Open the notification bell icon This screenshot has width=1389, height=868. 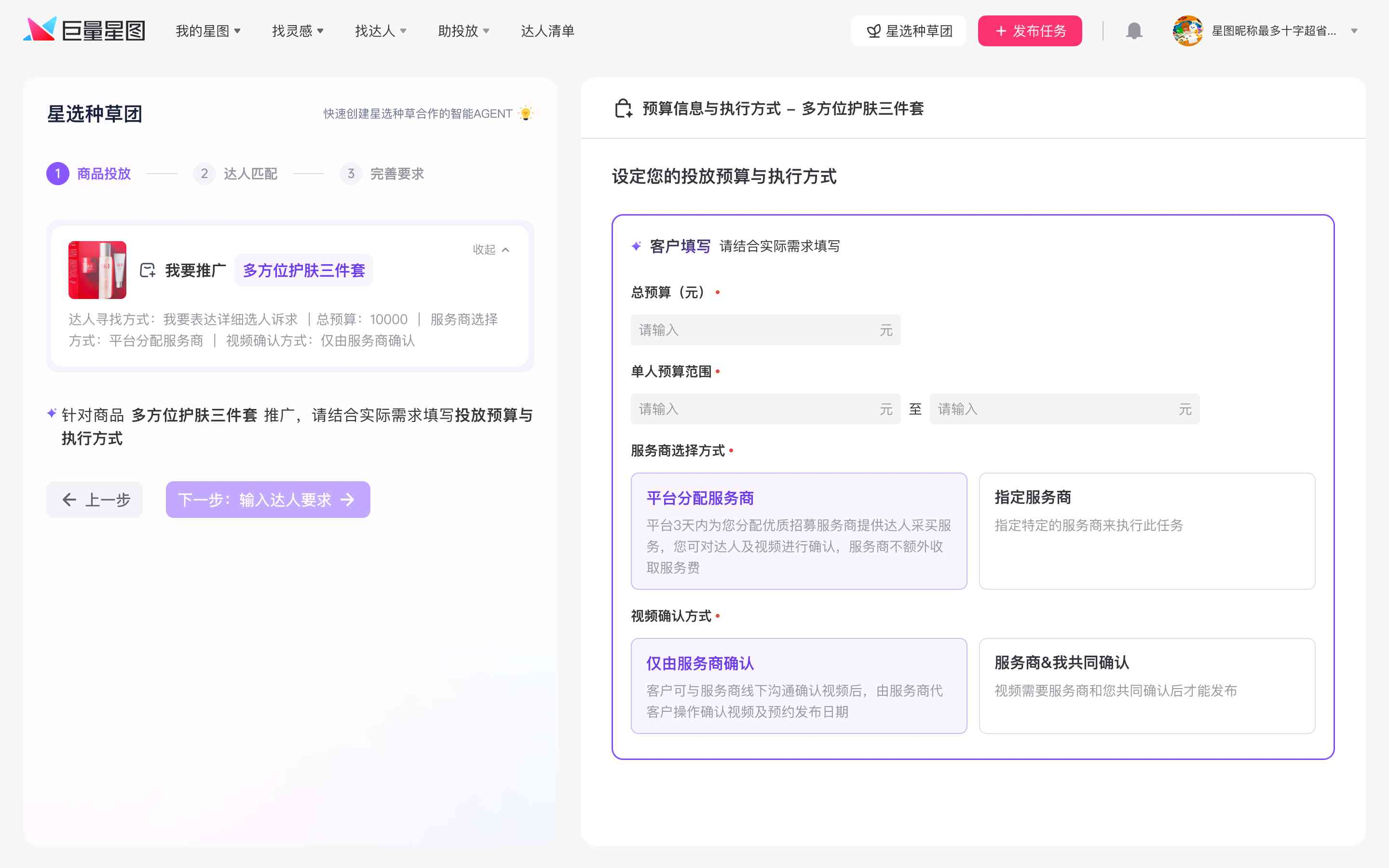[1133, 31]
